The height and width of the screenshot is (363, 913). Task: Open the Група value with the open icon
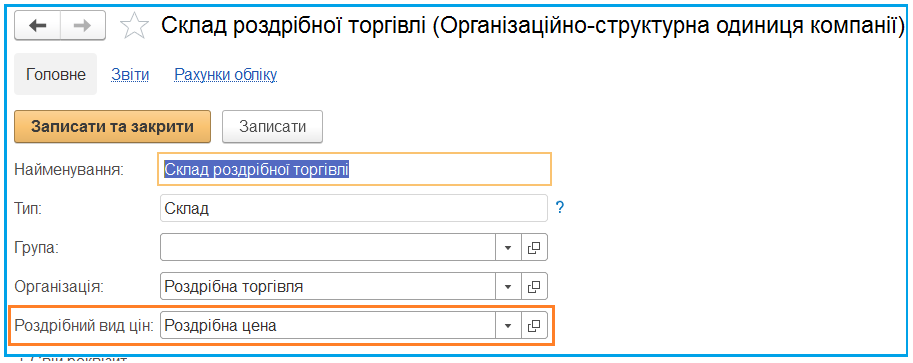pos(534,248)
